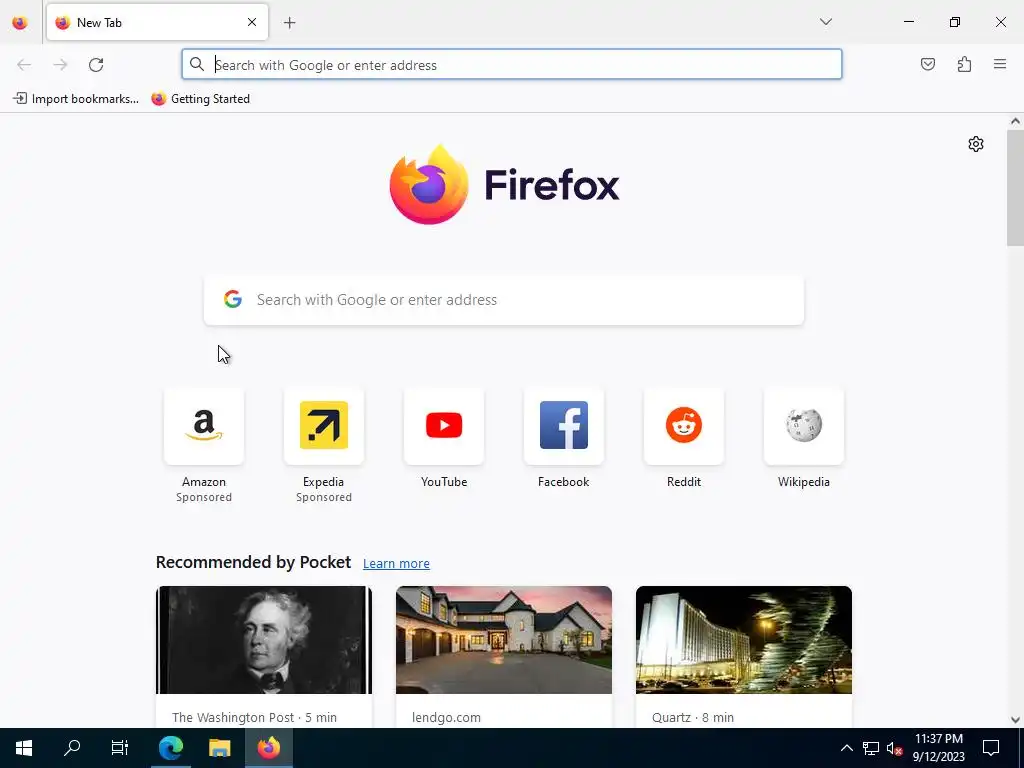Viewport: 1024px width, 768px height.
Task: Focus the center Google search box
Action: (504, 300)
